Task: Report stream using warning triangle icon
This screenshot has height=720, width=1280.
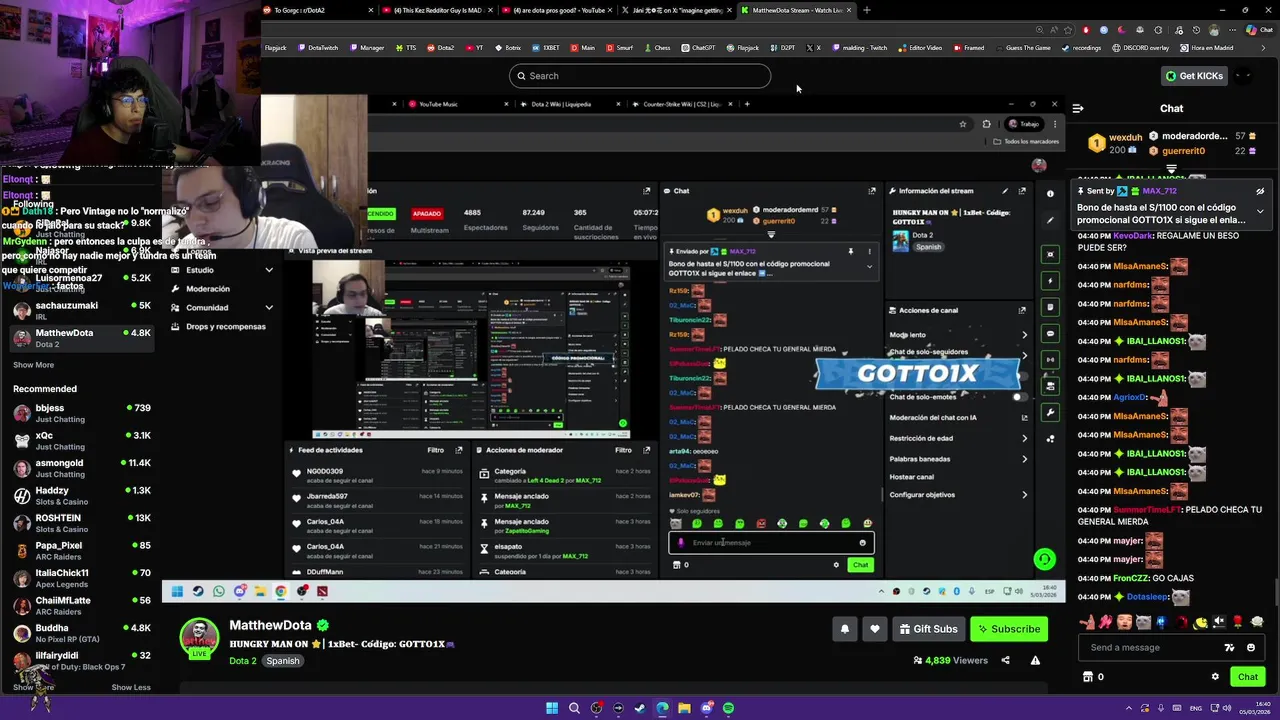Action: pyautogui.click(x=1035, y=660)
